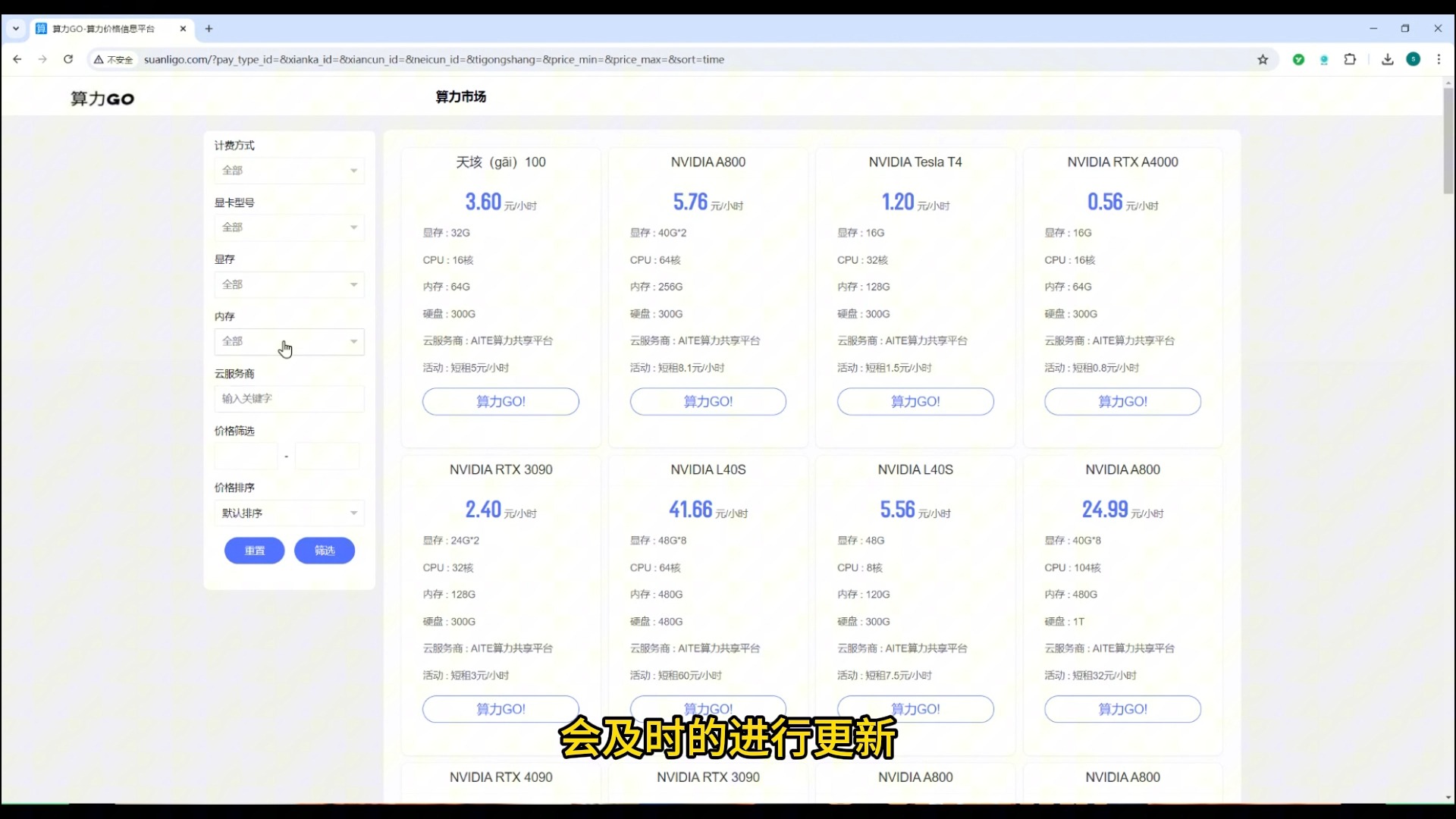The height and width of the screenshot is (819, 1456).
Task: Click 算力GO! on 天垓 100 card
Action: point(500,401)
